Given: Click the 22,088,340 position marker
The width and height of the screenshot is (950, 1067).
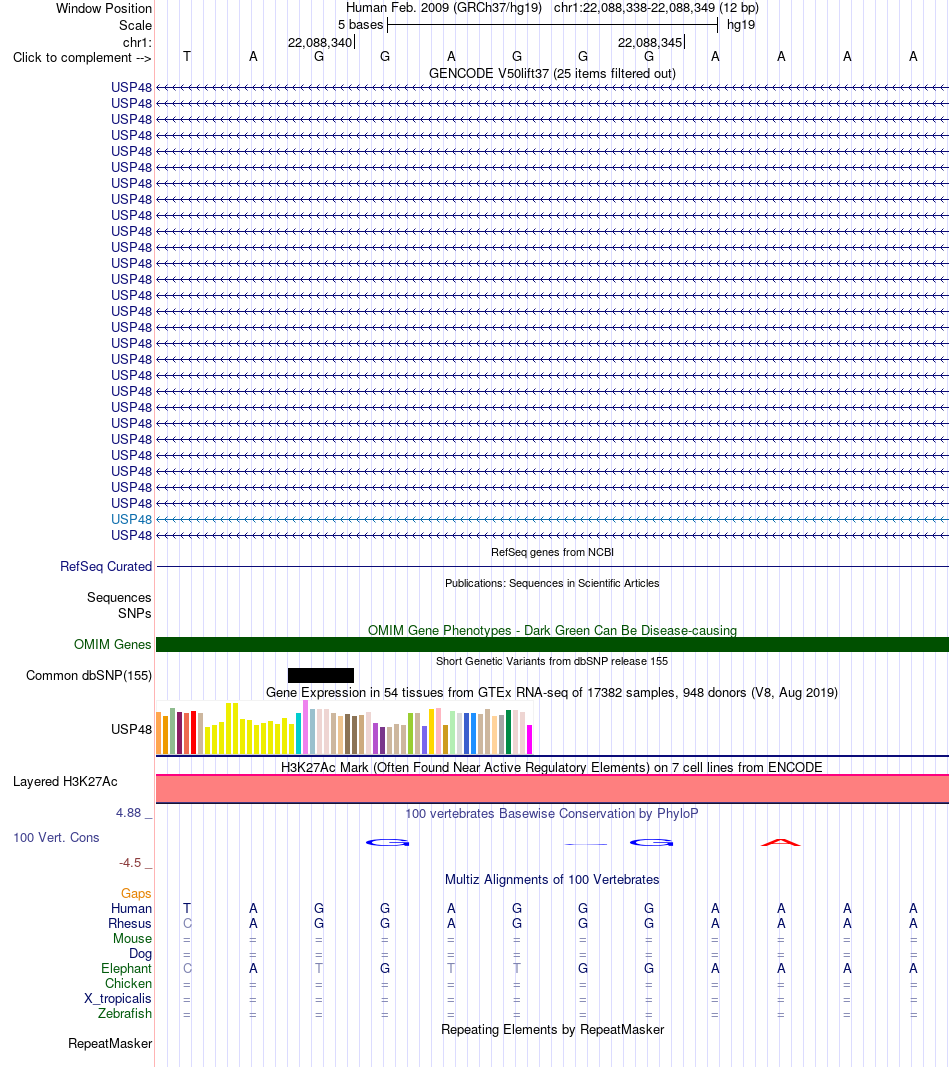Looking at the screenshot, I should point(320,42).
